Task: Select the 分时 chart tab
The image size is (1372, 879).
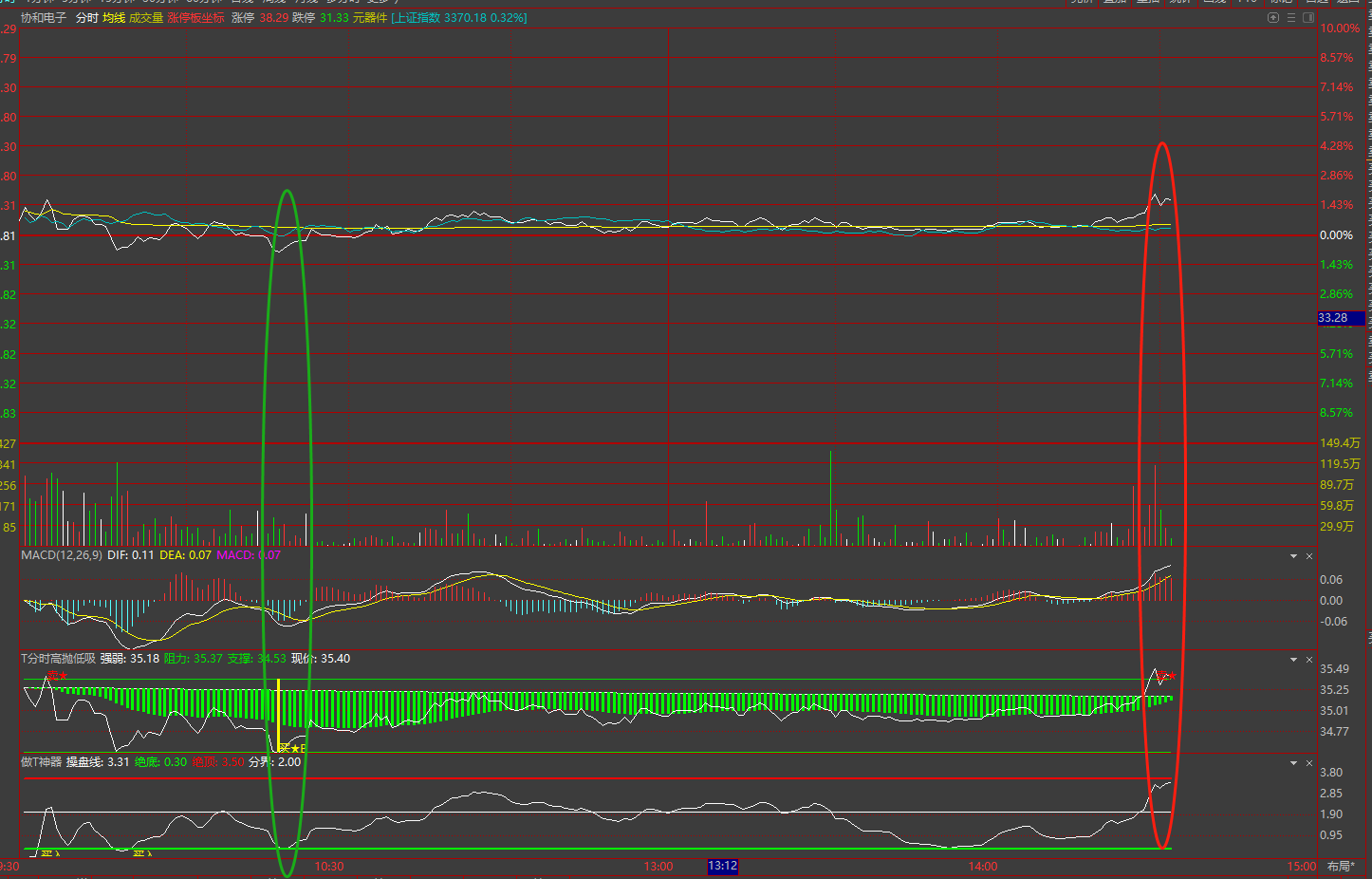Action: 87,18
